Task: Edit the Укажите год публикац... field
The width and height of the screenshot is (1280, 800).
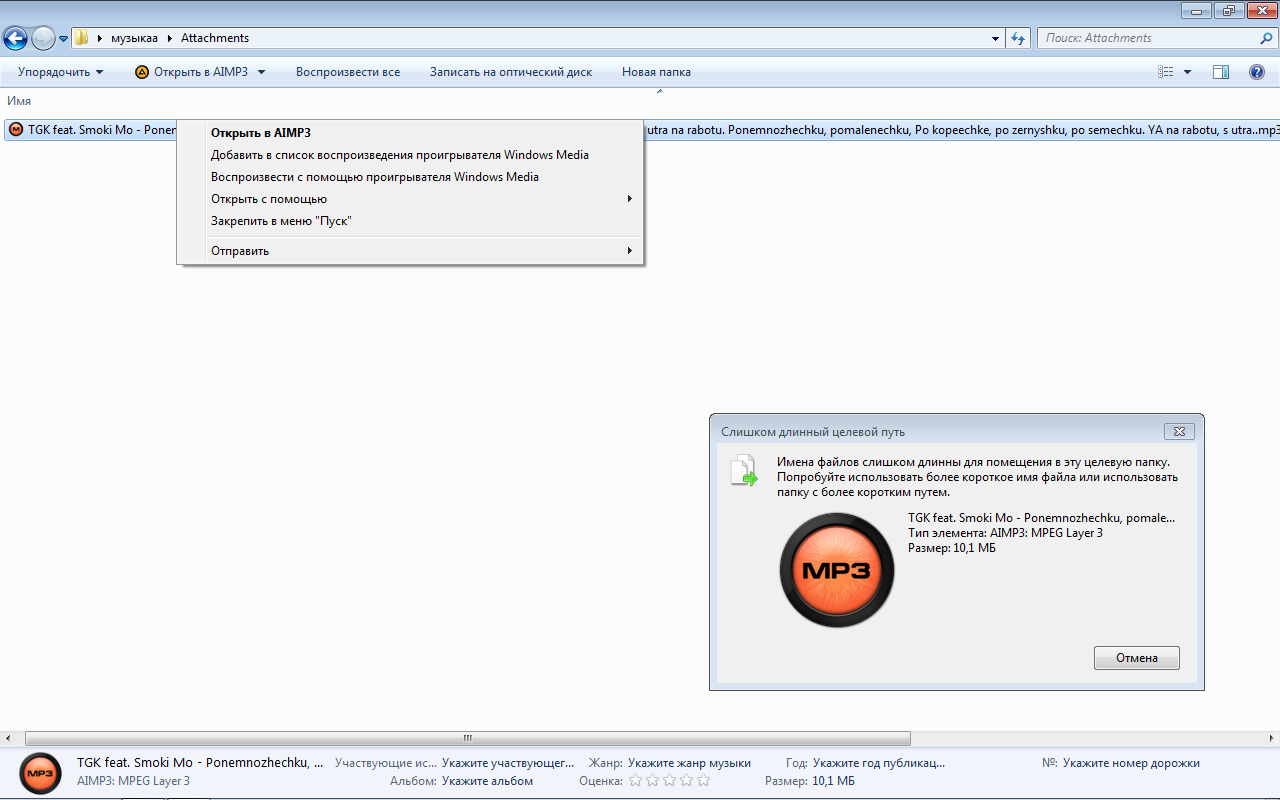Action: pyautogui.click(x=879, y=763)
